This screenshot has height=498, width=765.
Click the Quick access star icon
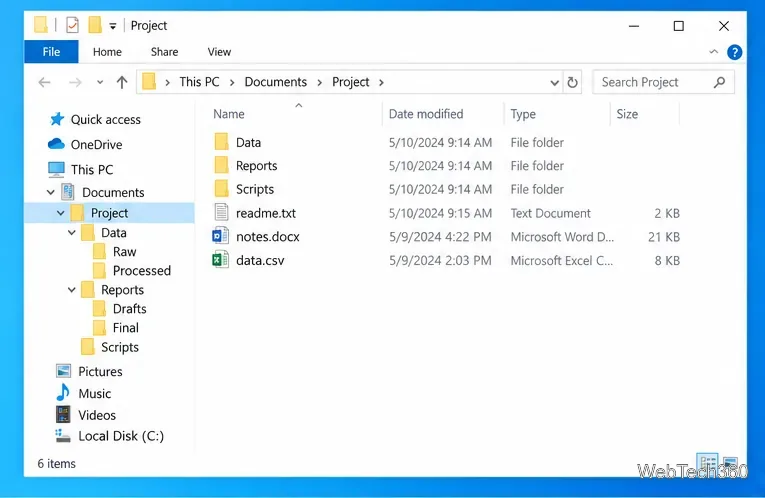[57, 119]
